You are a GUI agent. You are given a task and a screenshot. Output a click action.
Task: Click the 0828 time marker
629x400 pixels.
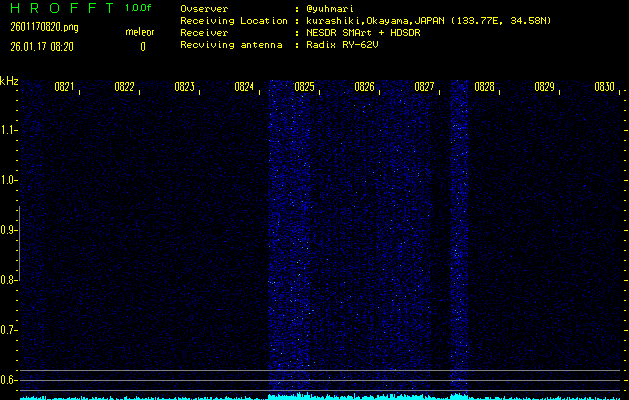485,87
